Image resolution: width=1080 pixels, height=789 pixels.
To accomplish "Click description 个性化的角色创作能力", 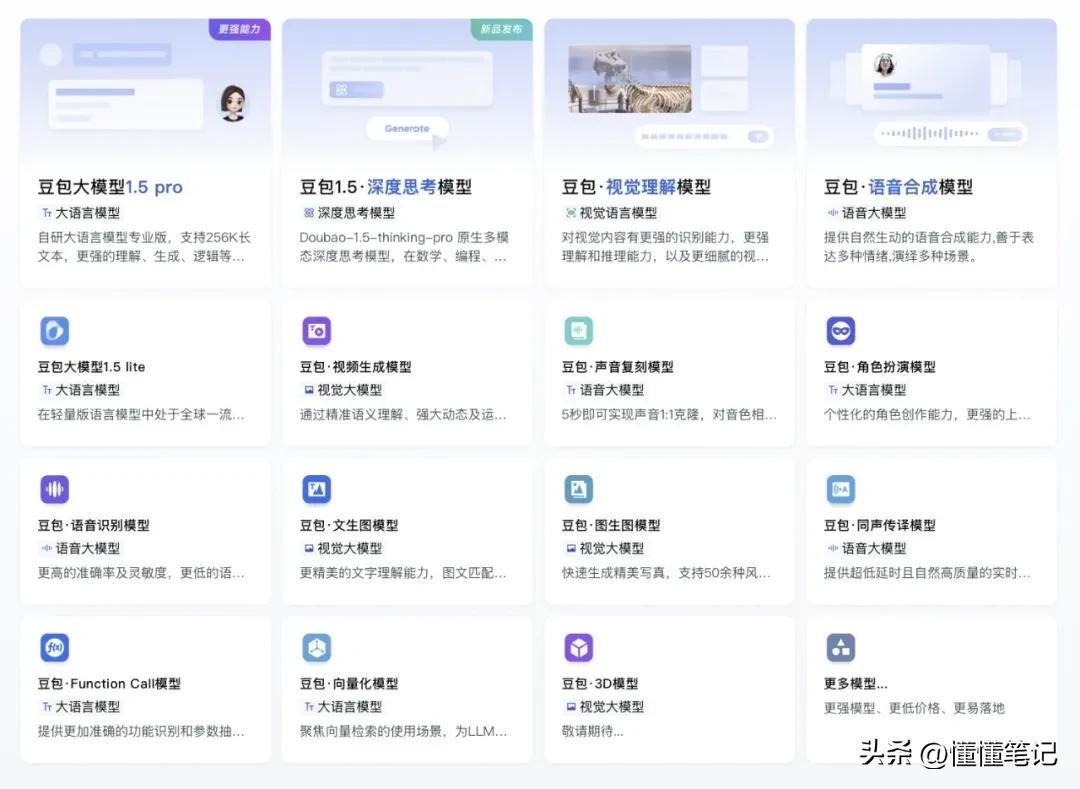I will 928,414.
